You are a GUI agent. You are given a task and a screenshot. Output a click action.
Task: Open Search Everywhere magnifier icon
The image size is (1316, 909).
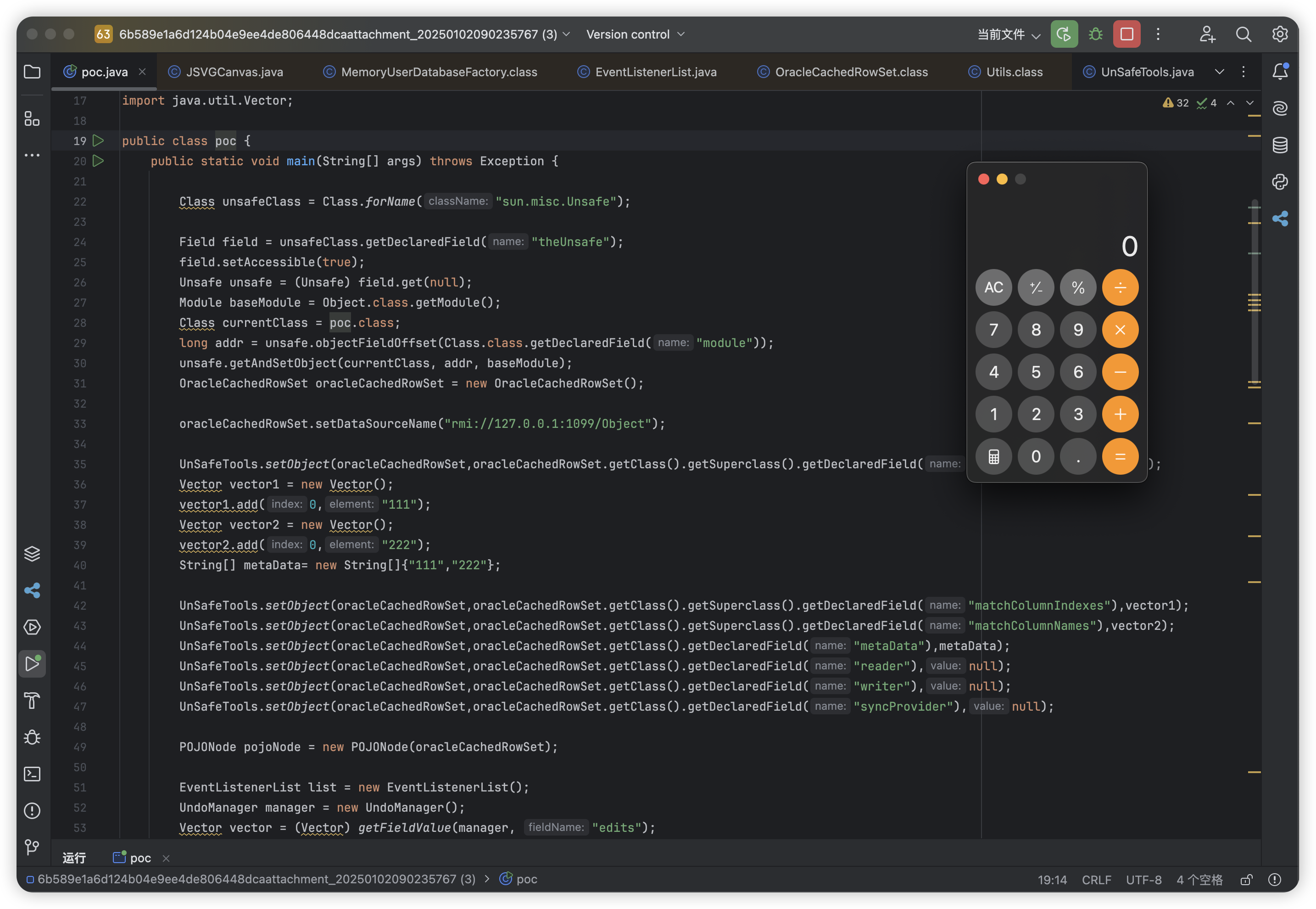pos(1244,34)
